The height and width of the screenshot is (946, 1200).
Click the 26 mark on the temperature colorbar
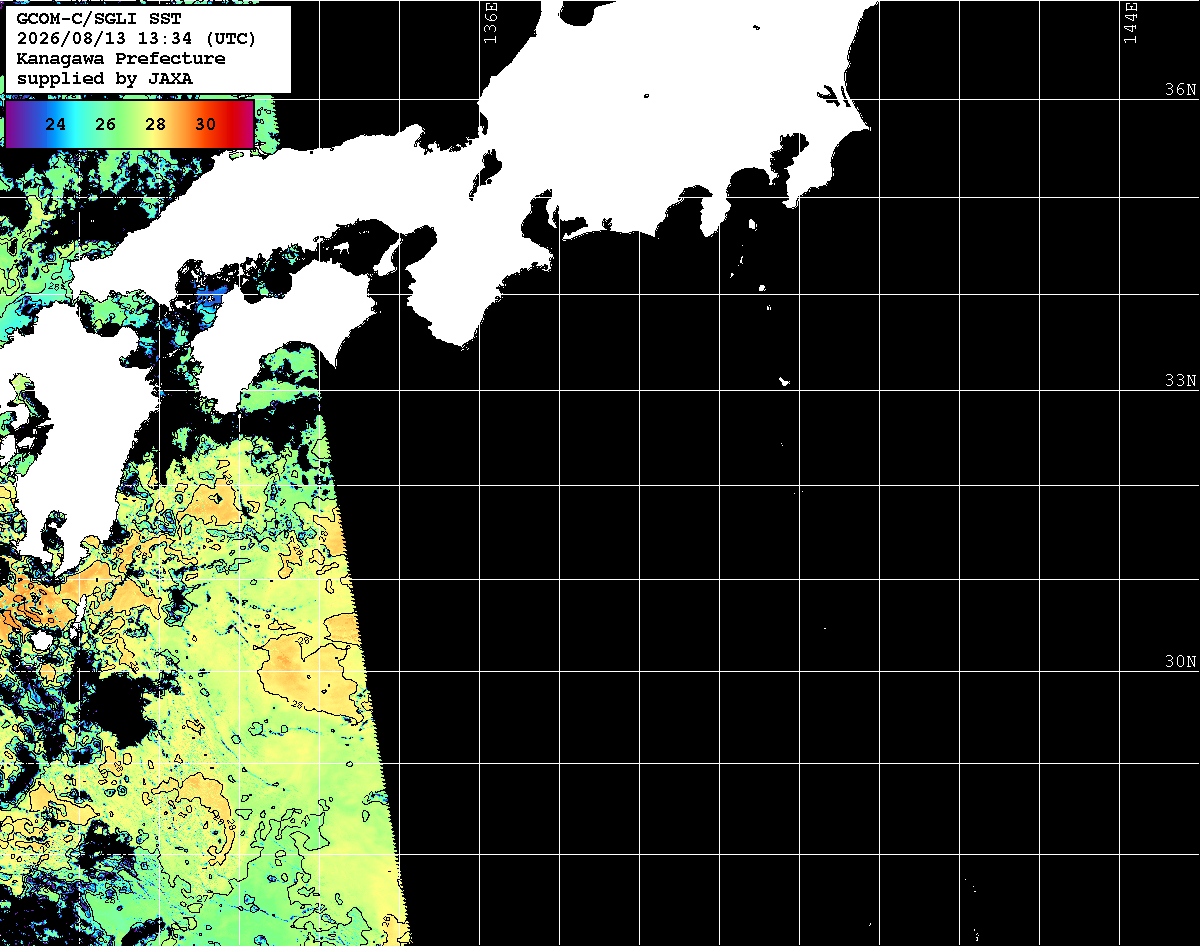click(x=106, y=125)
